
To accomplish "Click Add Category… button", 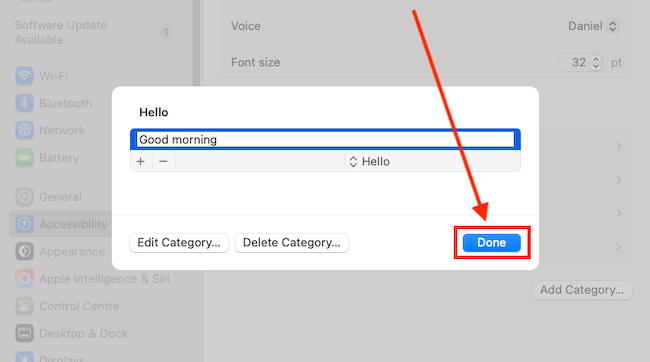I will point(582,290).
